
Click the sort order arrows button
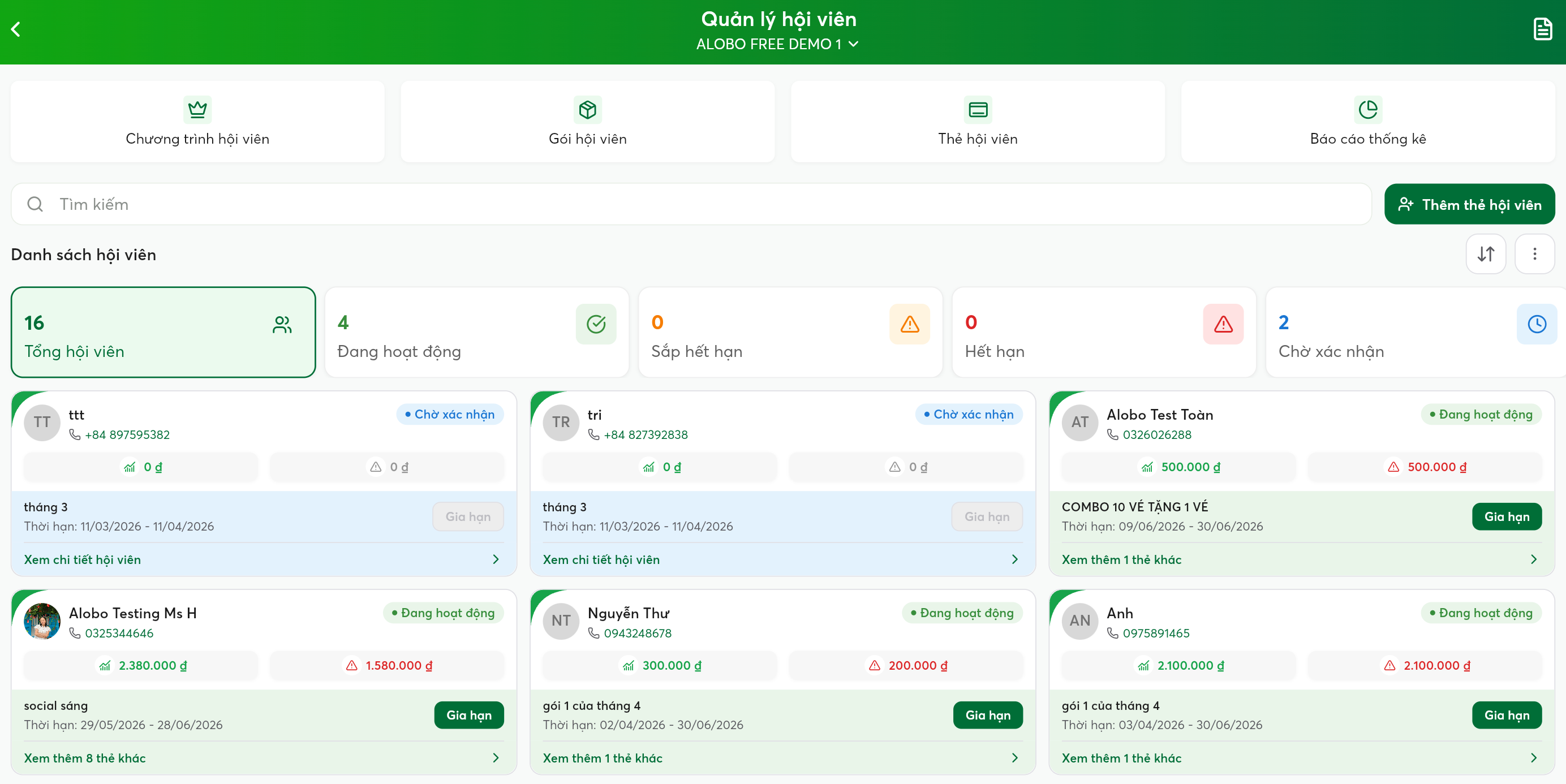[x=1486, y=254]
